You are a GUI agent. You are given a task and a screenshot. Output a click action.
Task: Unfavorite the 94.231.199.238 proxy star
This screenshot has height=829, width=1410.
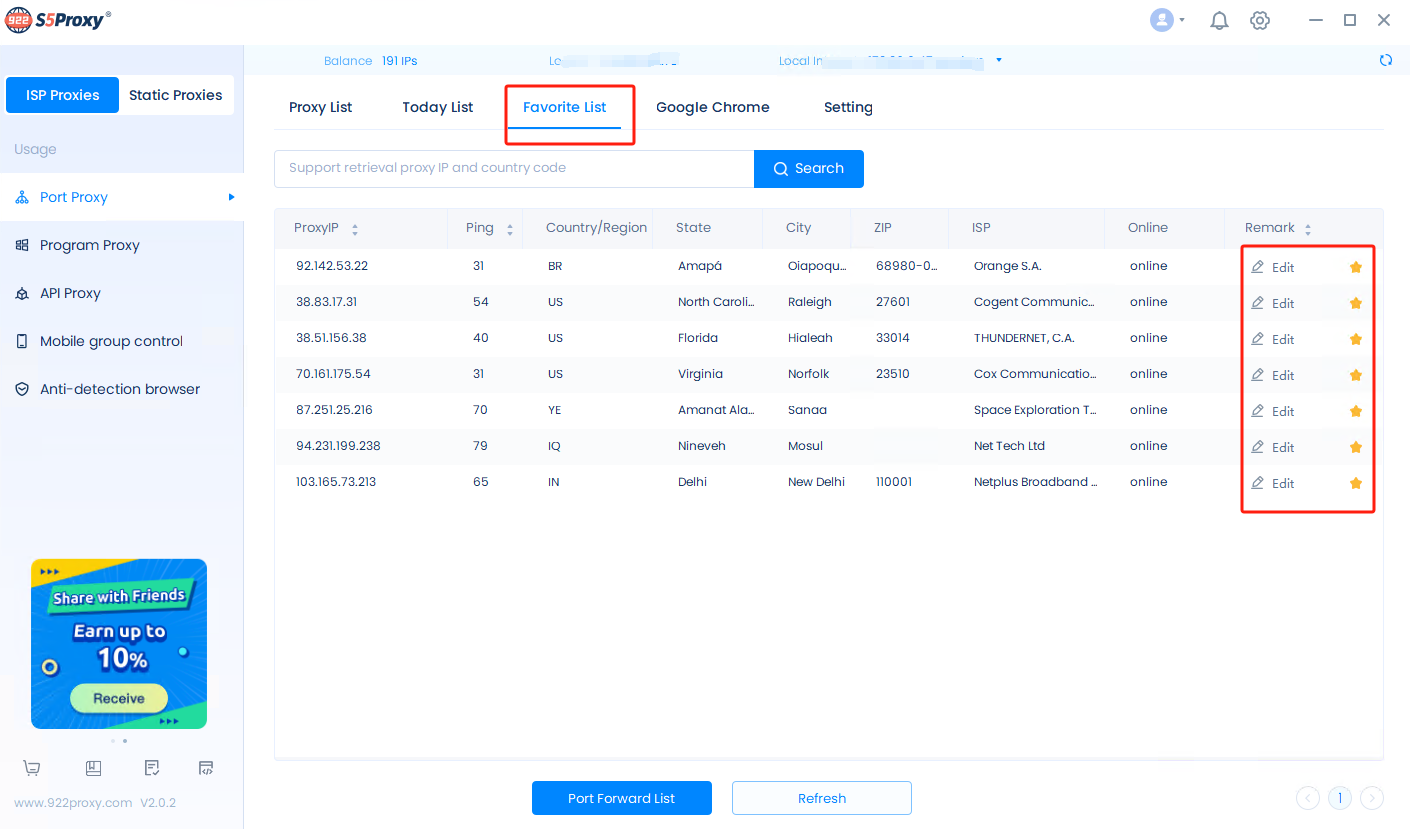(1356, 447)
